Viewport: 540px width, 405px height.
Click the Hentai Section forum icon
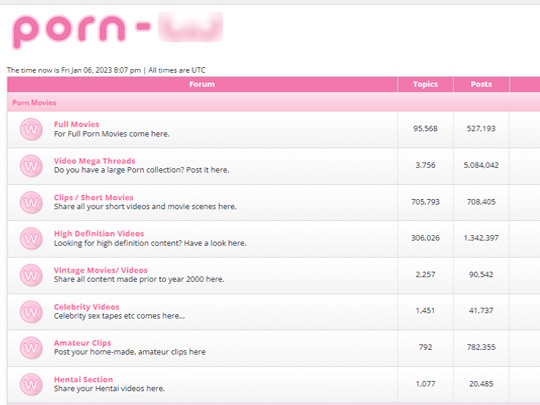pos(31,384)
